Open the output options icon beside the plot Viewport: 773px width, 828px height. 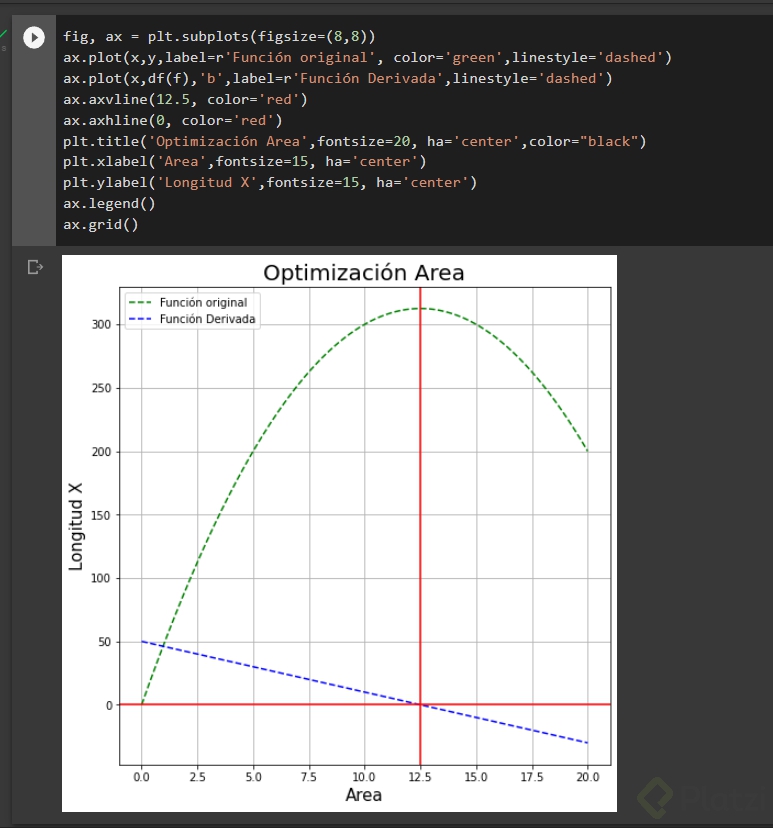click(x=35, y=267)
